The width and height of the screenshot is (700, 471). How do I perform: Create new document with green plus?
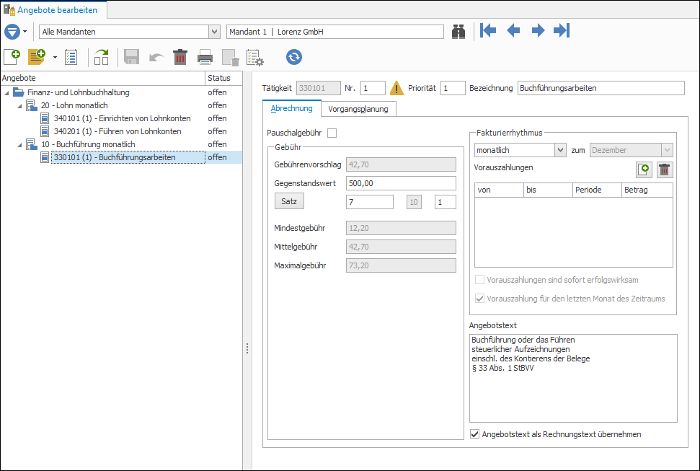12,57
